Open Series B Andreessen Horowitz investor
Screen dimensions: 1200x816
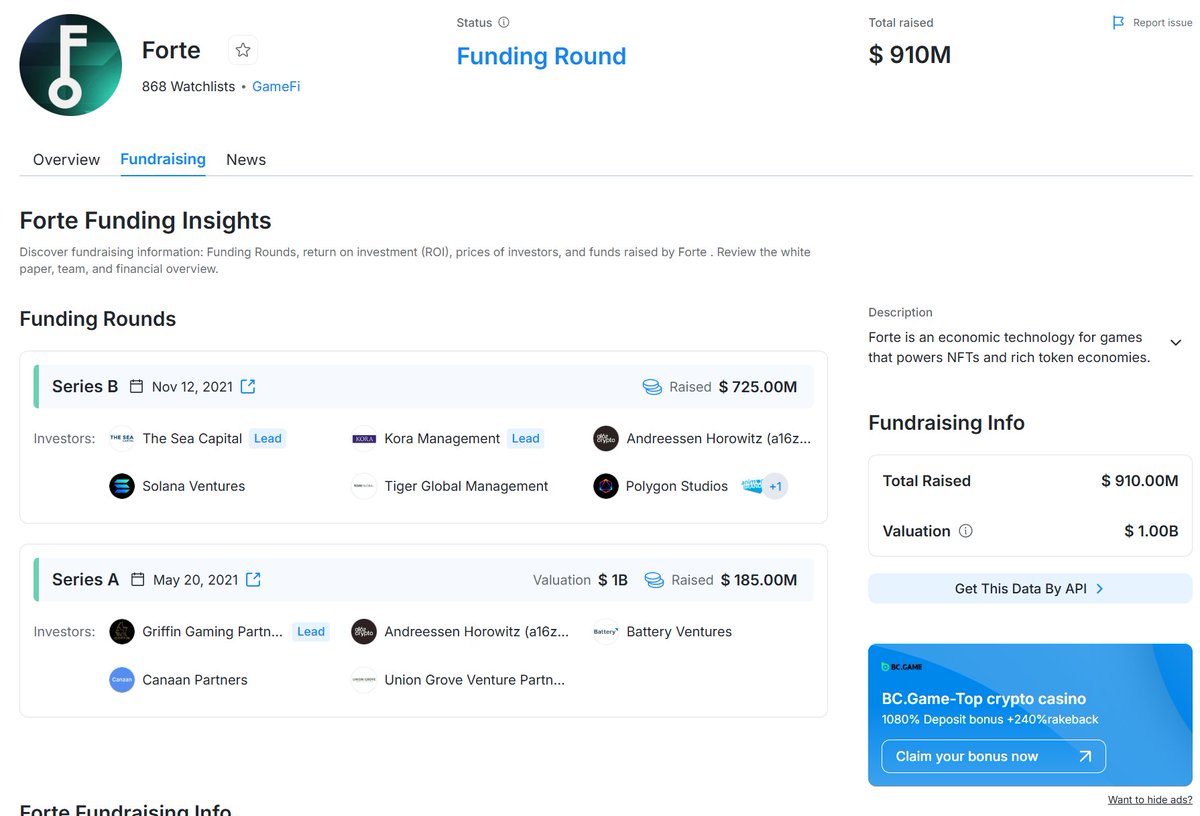(x=719, y=439)
